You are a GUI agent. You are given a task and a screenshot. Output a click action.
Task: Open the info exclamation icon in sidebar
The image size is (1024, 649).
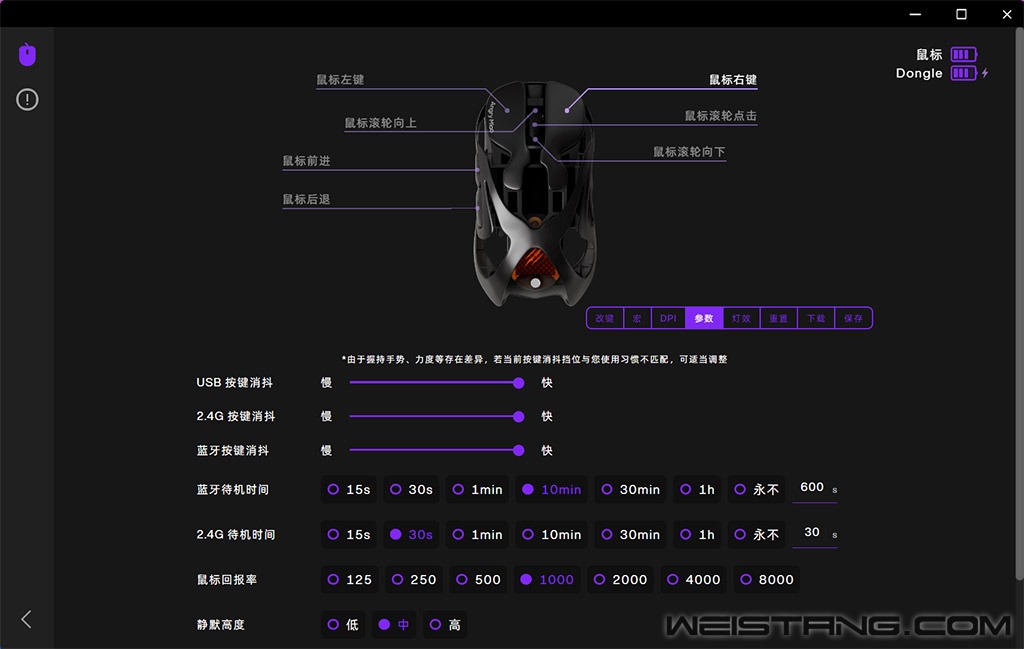[27, 100]
